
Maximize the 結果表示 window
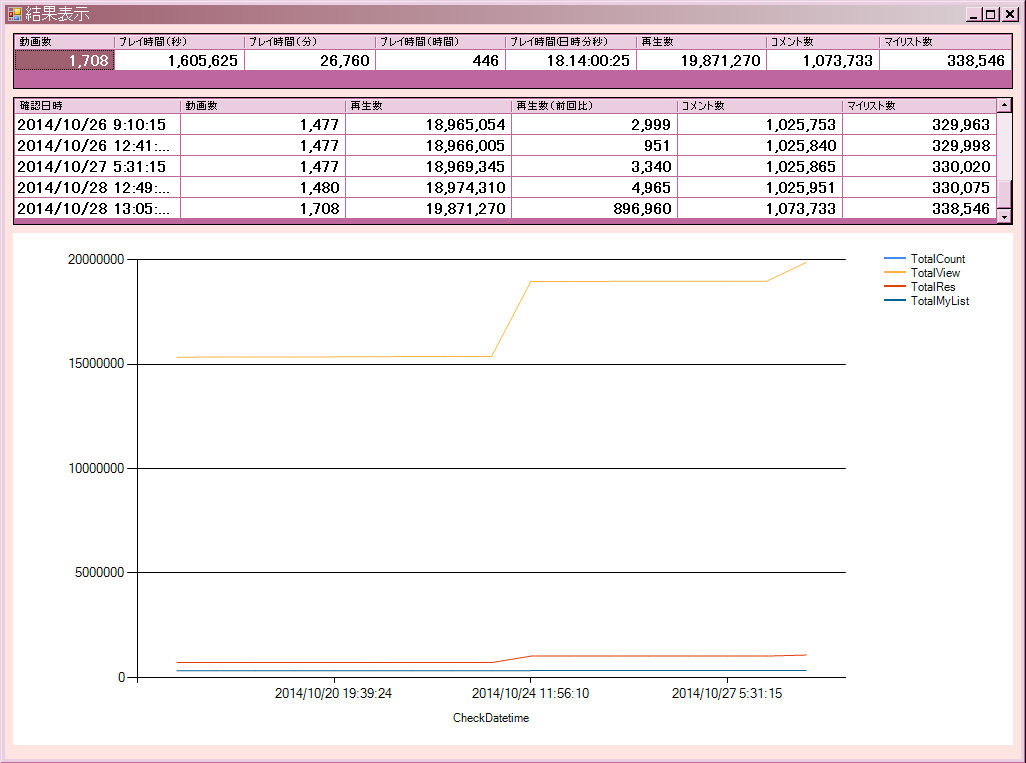[991, 14]
